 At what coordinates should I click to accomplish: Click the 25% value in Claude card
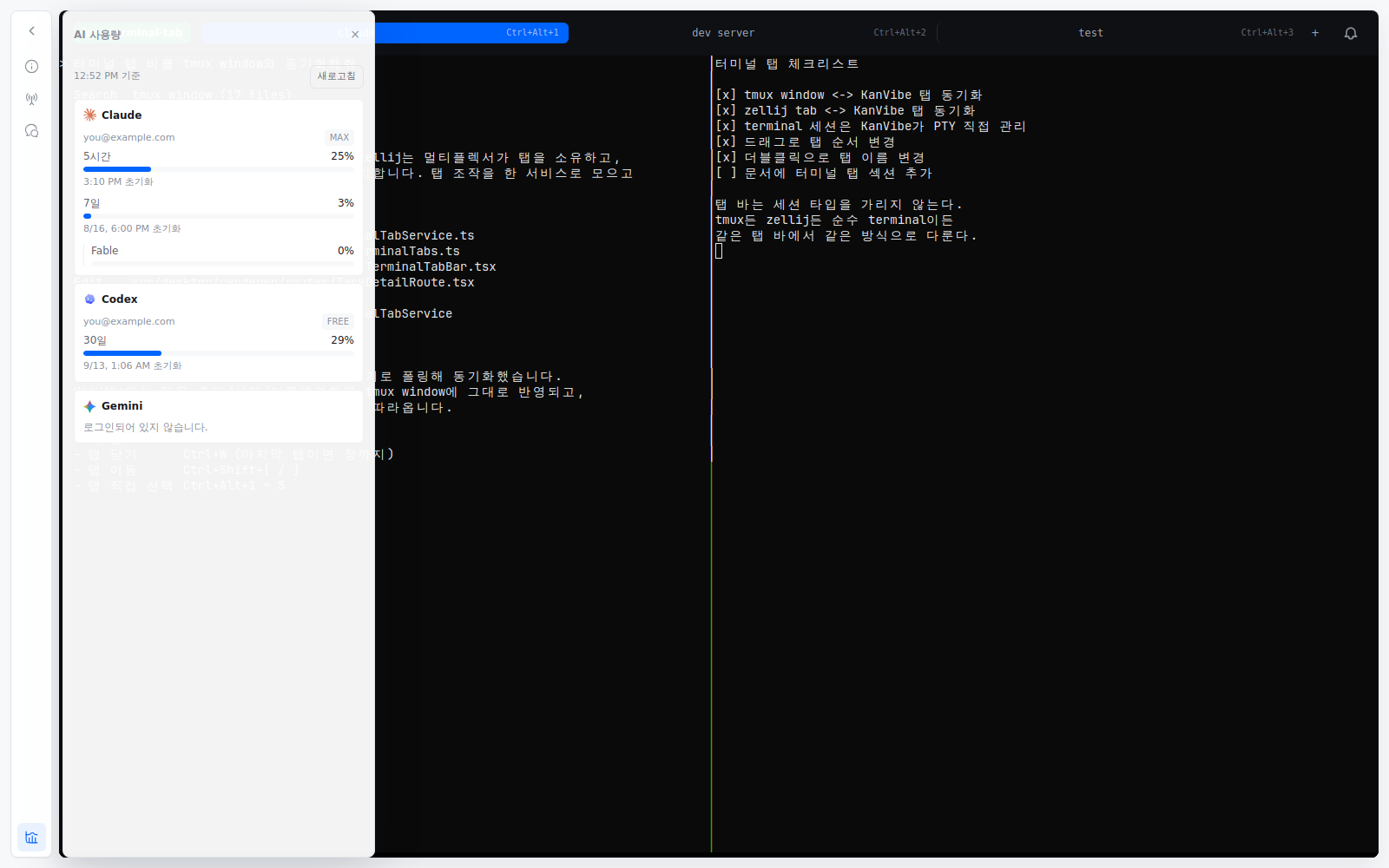(x=342, y=156)
